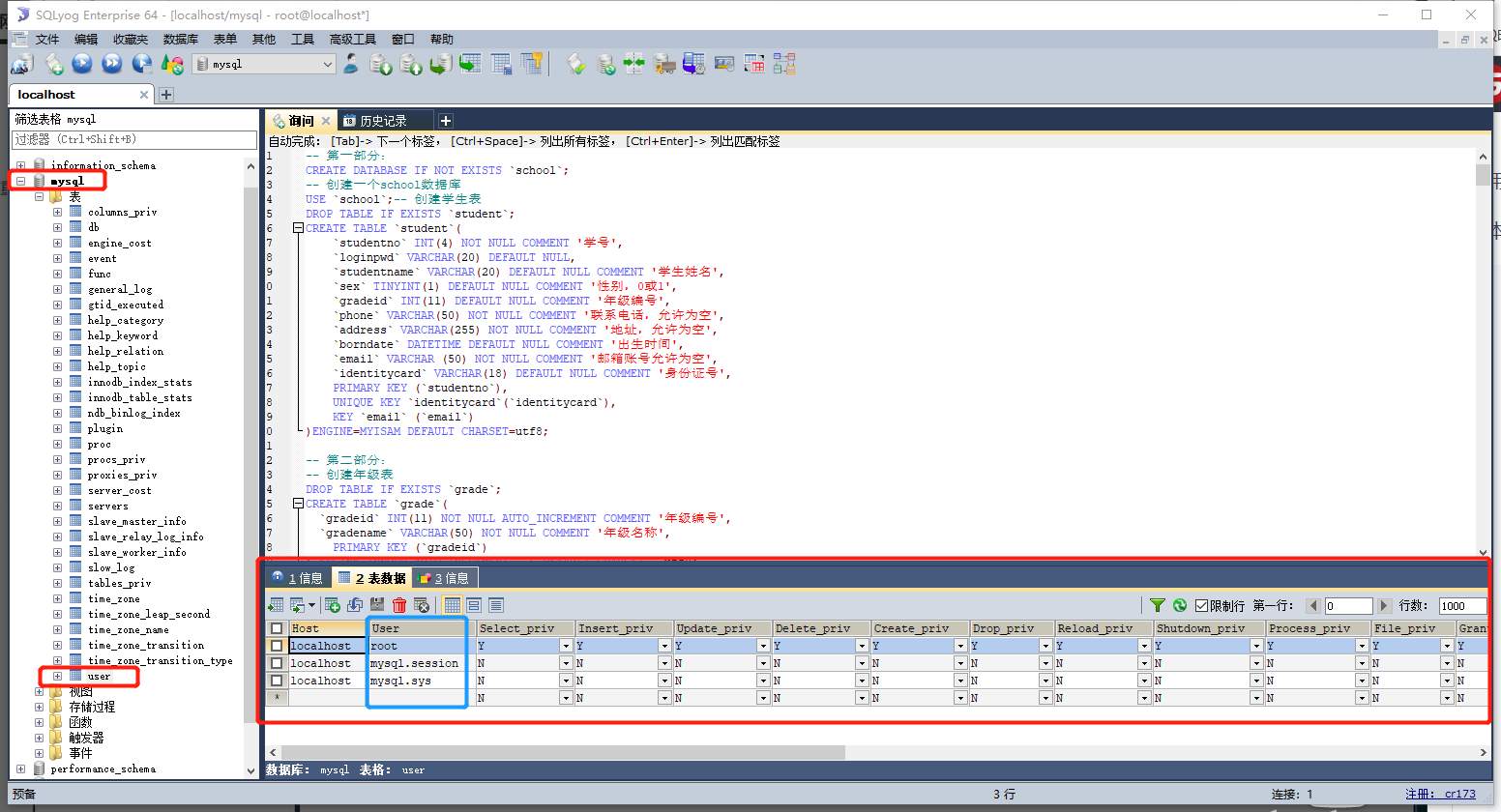Open the 帮助 menu
The height and width of the screenshot is (812, 1501).
pyautogui.click(x=442, y=40)
